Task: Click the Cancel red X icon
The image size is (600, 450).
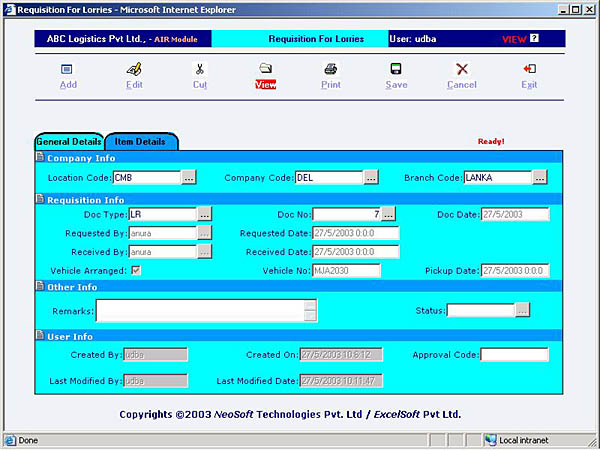Action: point(462,70)
